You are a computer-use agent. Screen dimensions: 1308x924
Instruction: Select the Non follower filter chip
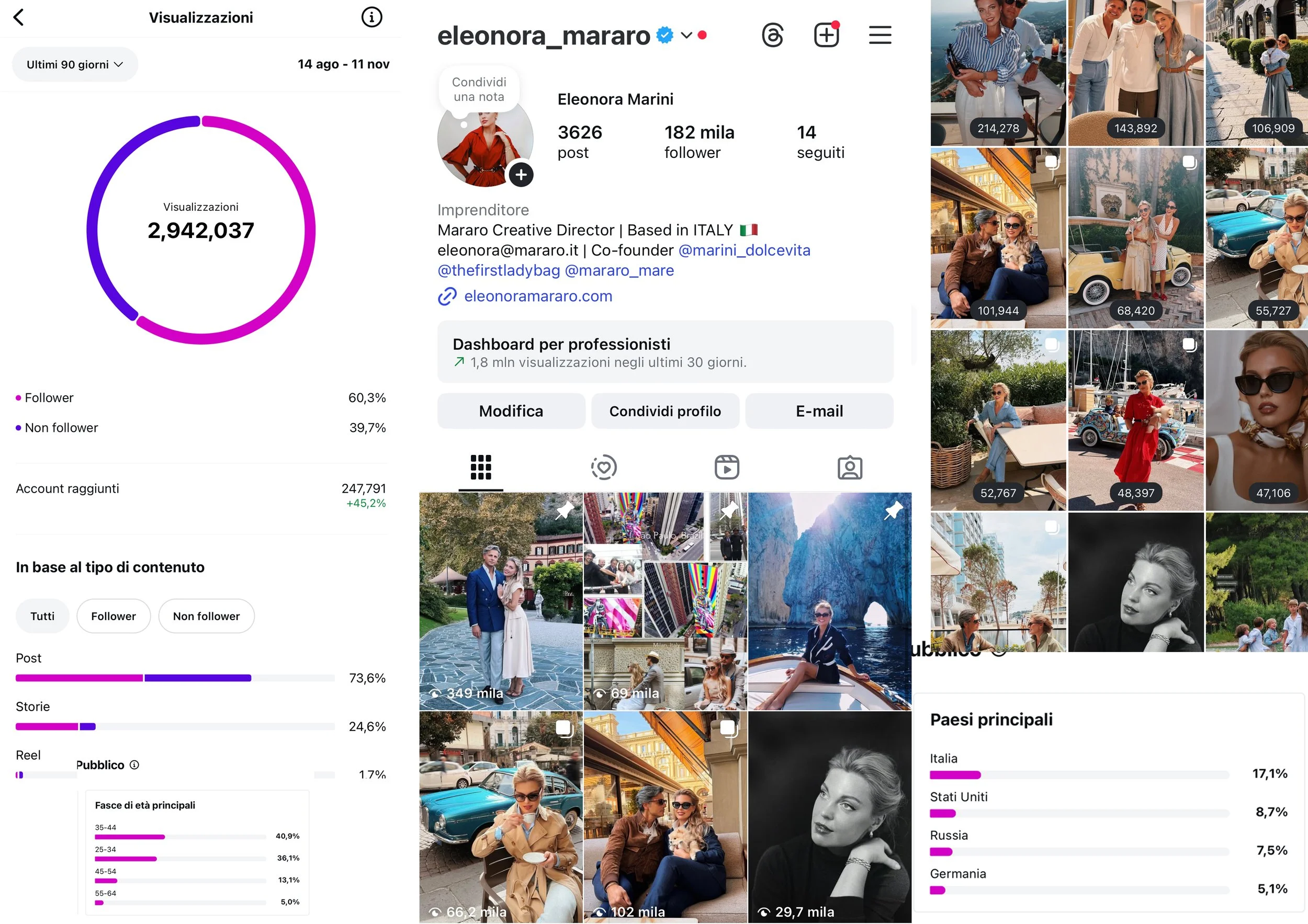pos(206,616)
